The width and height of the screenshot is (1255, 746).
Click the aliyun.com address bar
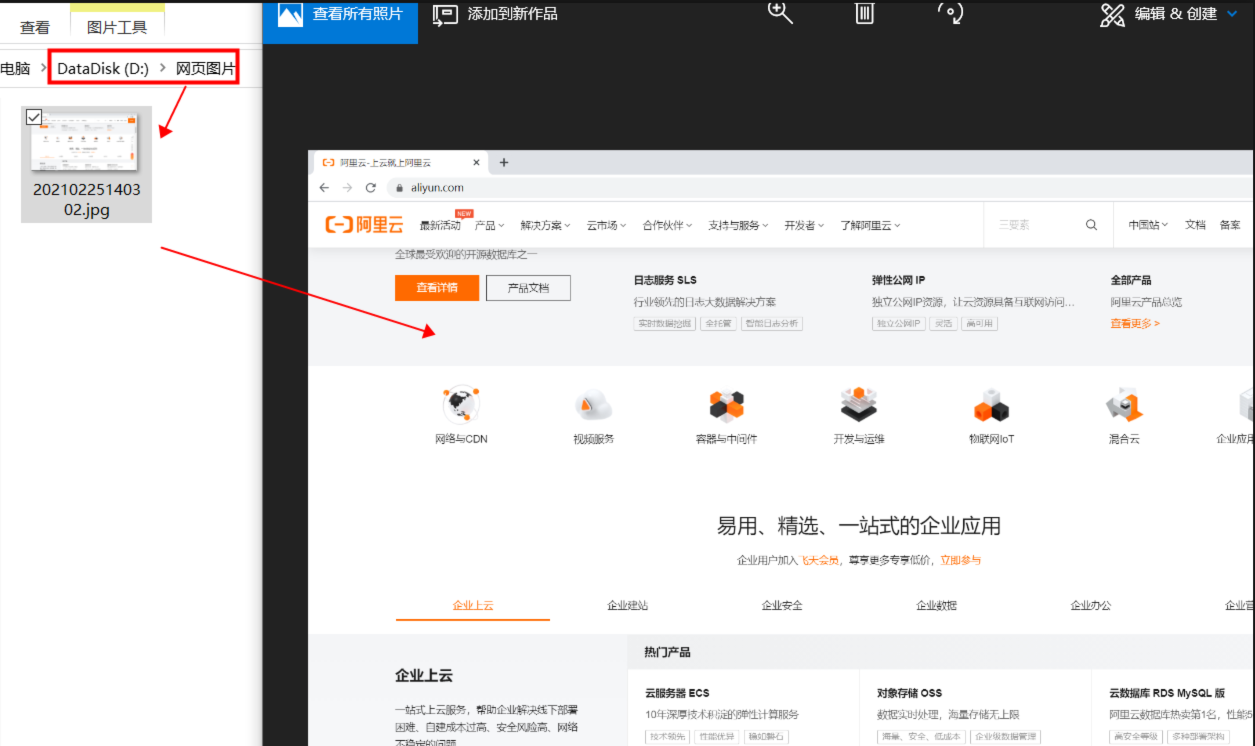[820, 188]
